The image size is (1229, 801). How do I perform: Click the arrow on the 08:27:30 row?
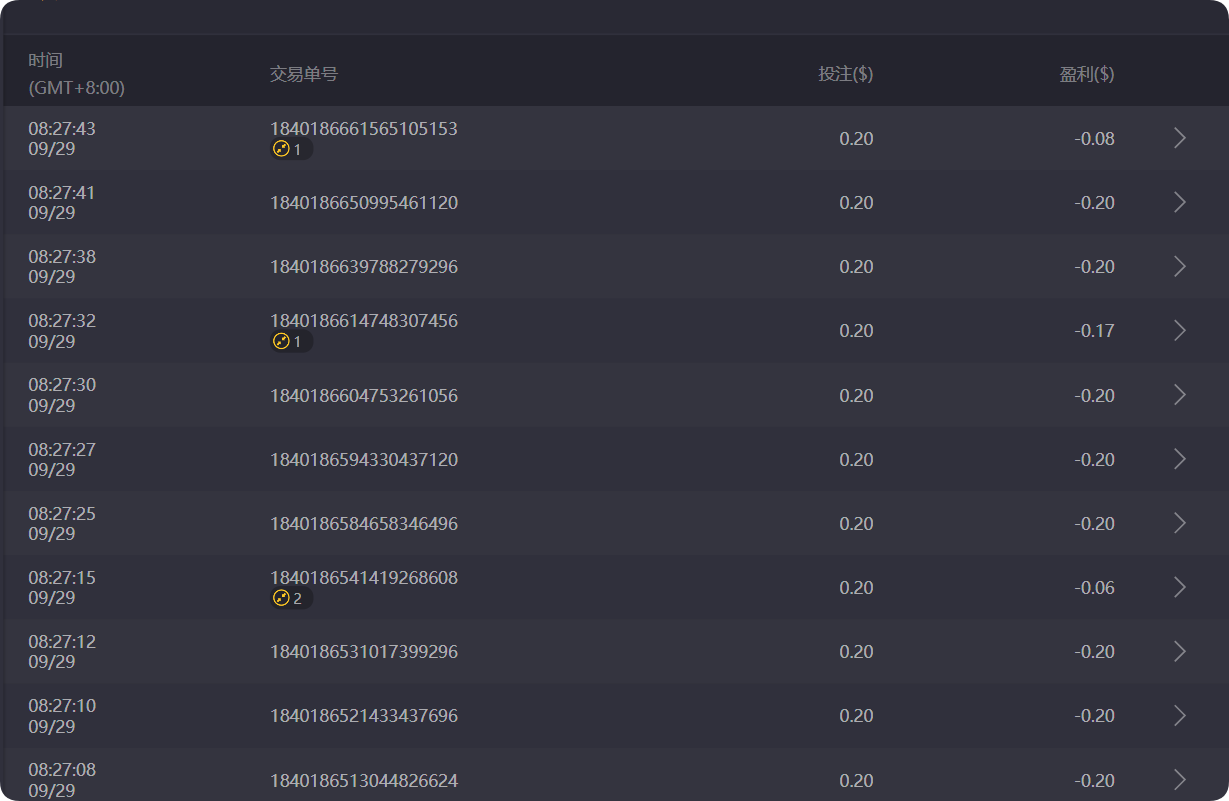point(1180,395)
